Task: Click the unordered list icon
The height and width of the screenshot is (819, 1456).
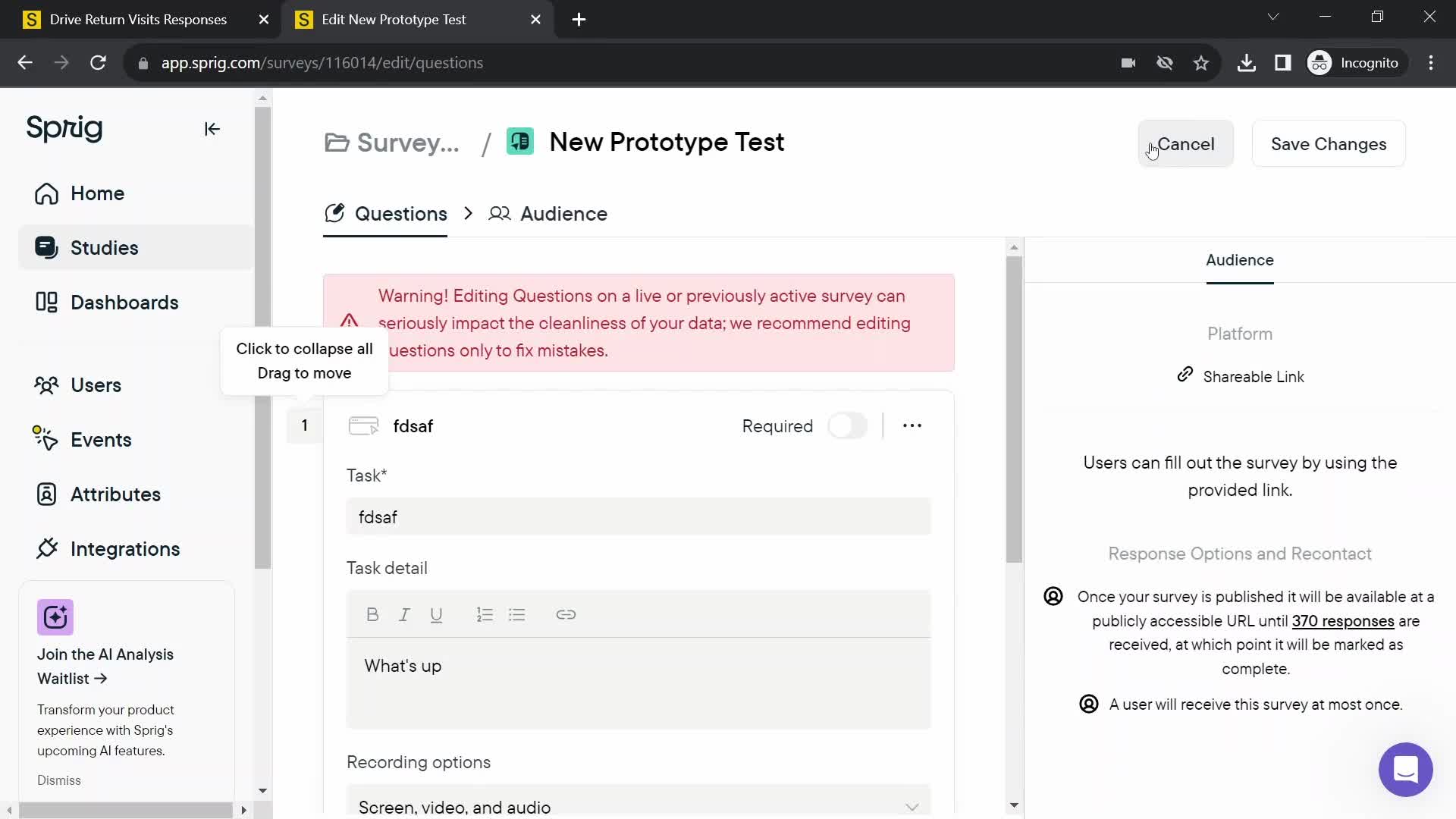Action: point(517,614)
